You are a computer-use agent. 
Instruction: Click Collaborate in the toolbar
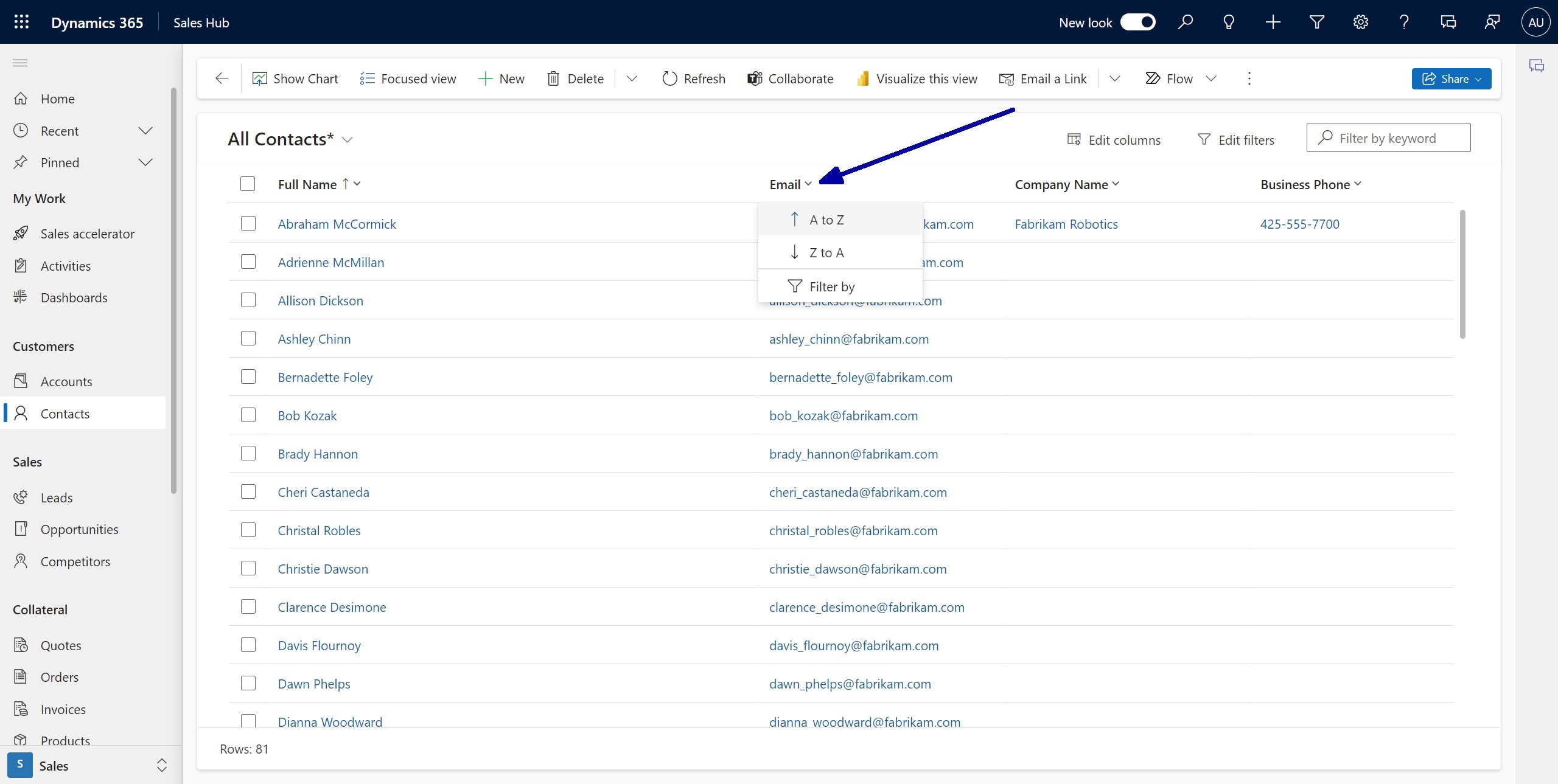tap(790, 78)
